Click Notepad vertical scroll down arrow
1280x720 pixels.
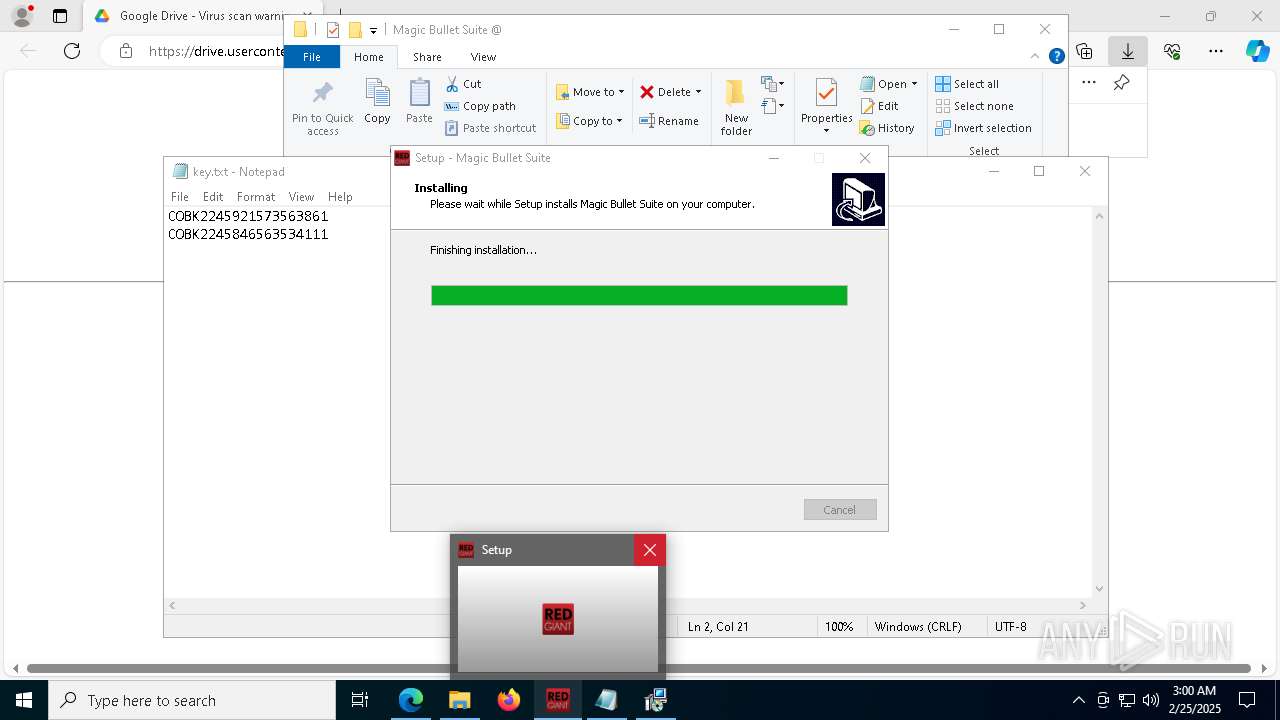tap(1100, 589)
